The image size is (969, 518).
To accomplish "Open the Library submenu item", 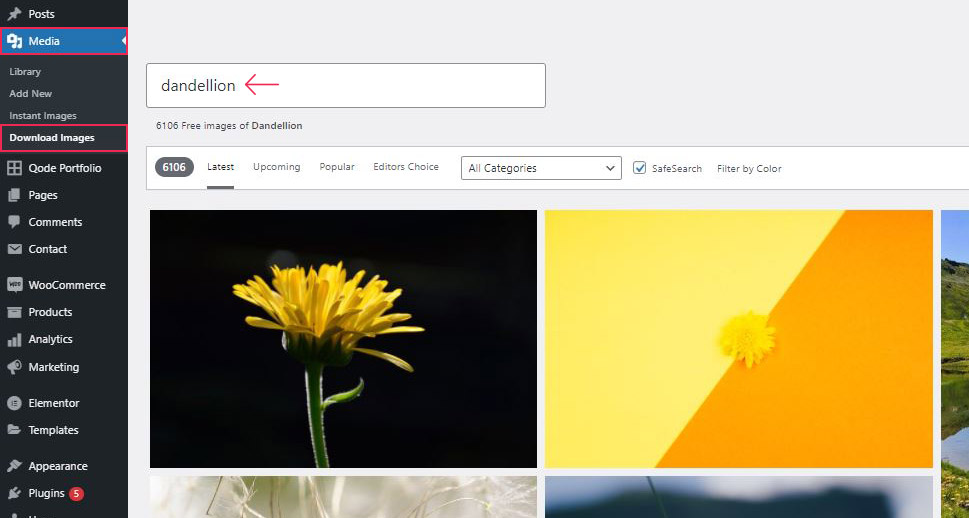I will click(25, 72).
